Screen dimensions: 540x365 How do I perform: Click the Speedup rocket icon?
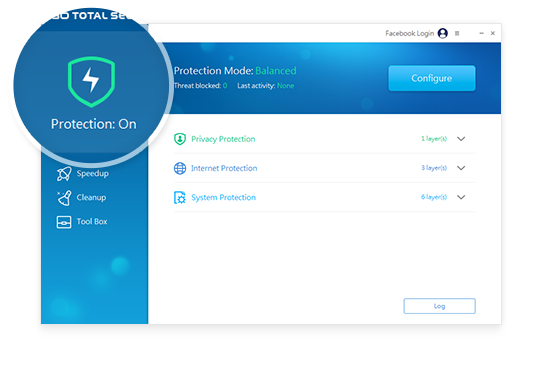(x=64, y=174)
